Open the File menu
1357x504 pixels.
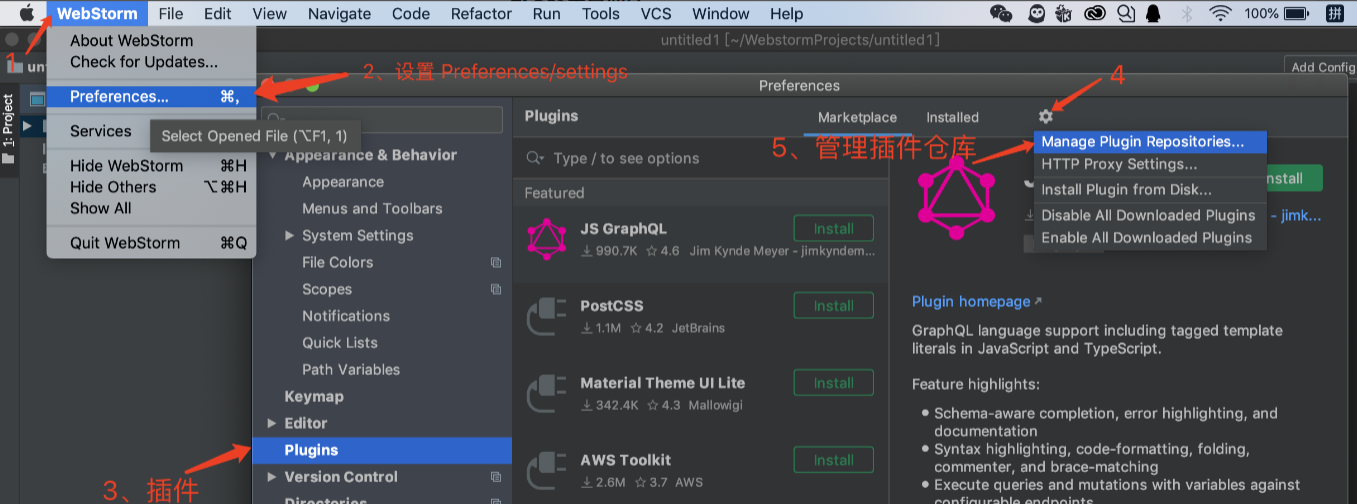point(171,13)
